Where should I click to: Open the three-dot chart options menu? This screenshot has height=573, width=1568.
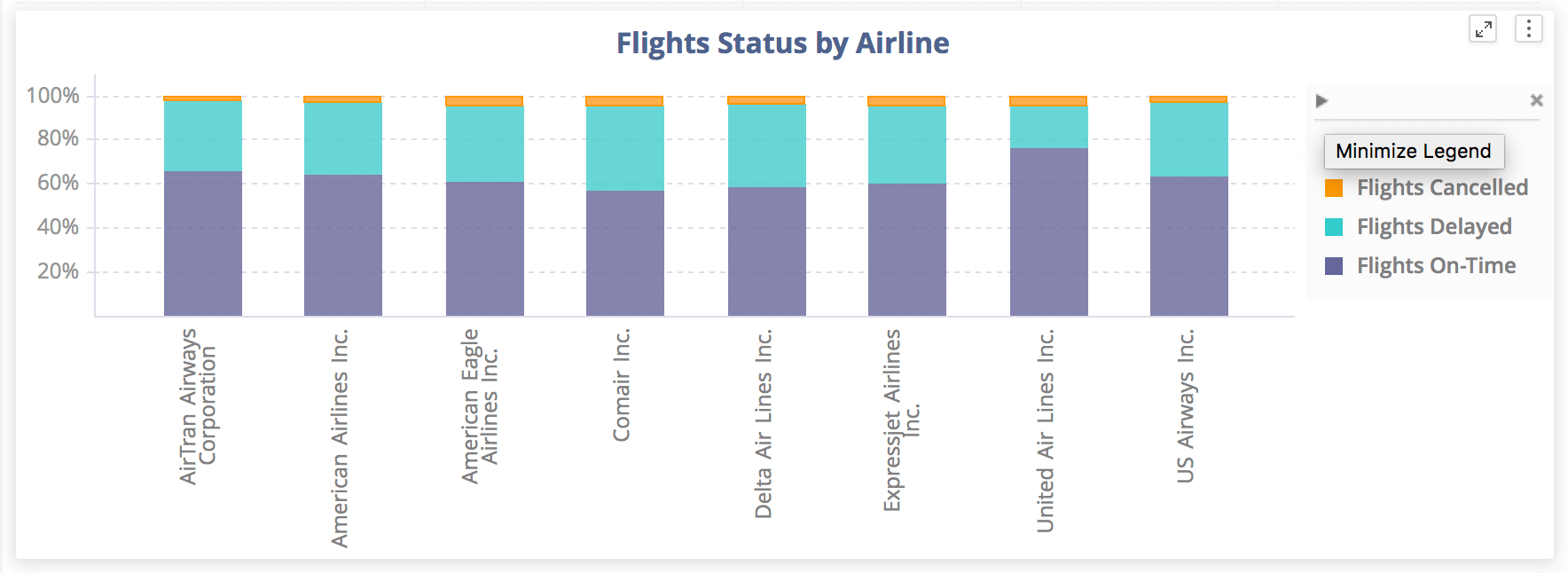[x=1528, y=29]
